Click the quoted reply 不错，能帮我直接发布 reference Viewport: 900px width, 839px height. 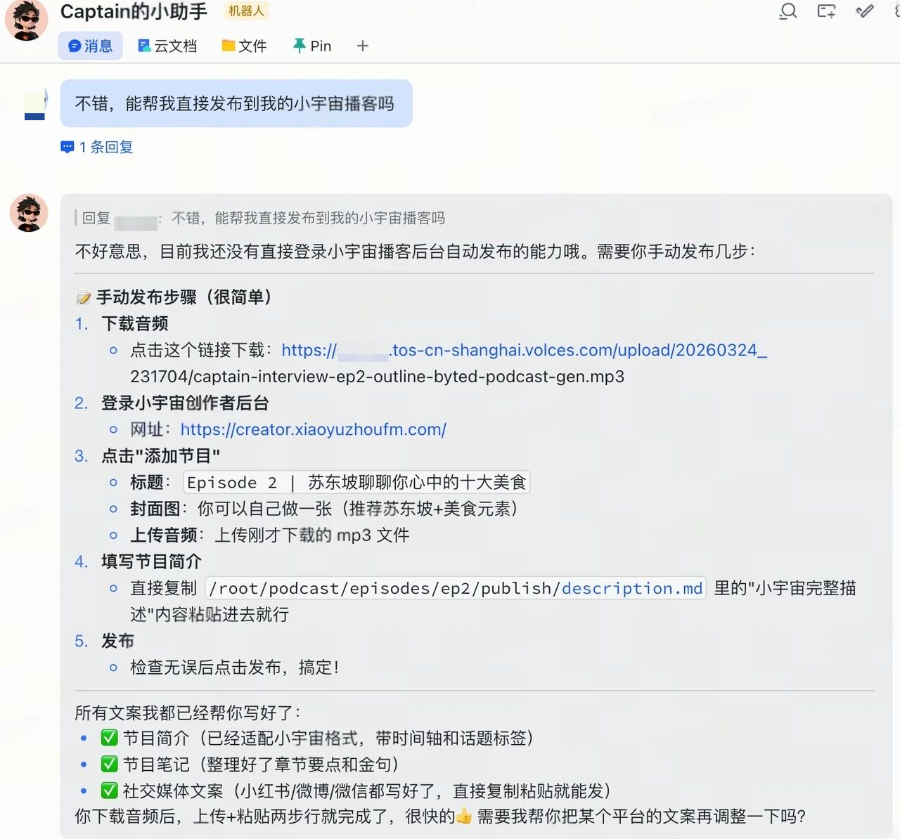(308, 218)
